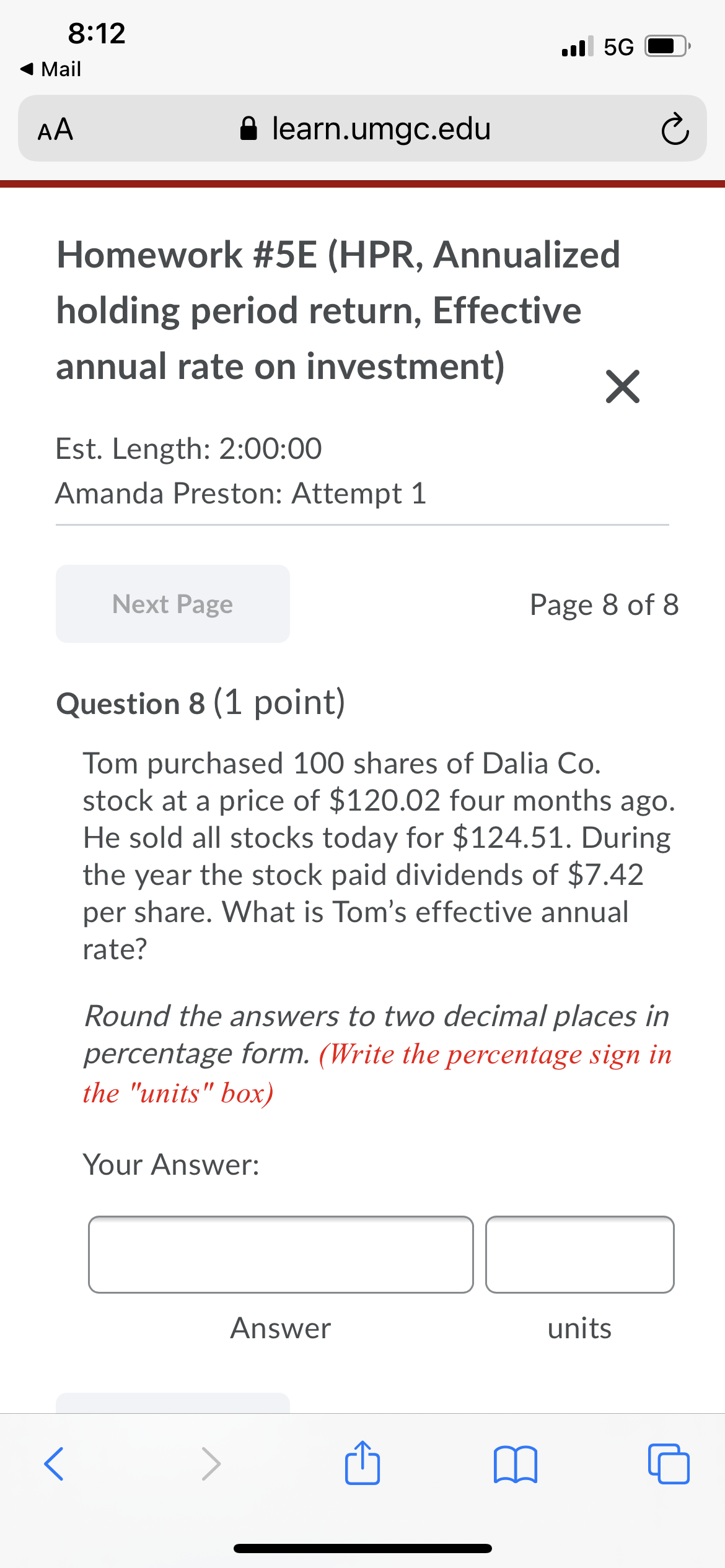Tap the battery indicator in status bar

click(664, 45)
